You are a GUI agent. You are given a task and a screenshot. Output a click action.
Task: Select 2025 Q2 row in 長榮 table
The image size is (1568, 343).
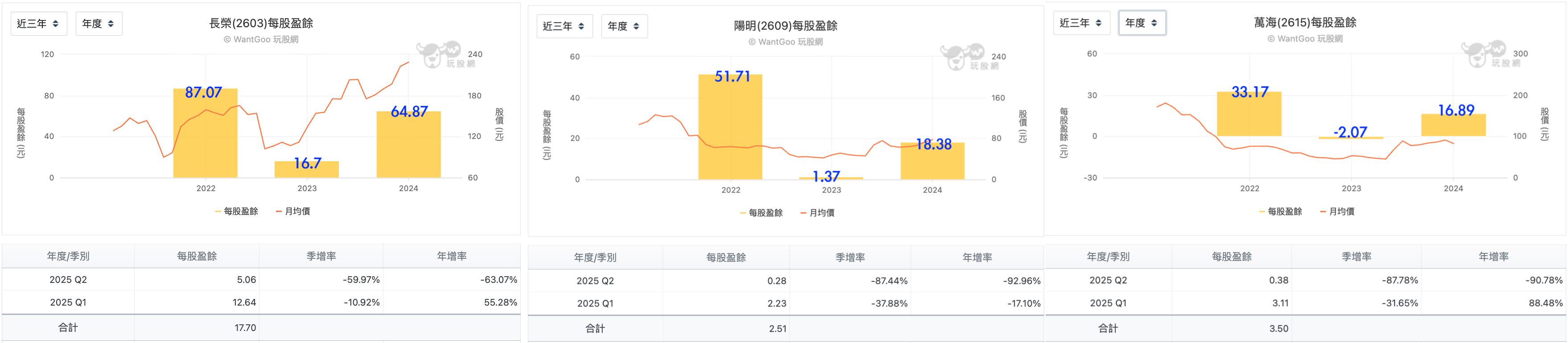(x=261, y=280)
